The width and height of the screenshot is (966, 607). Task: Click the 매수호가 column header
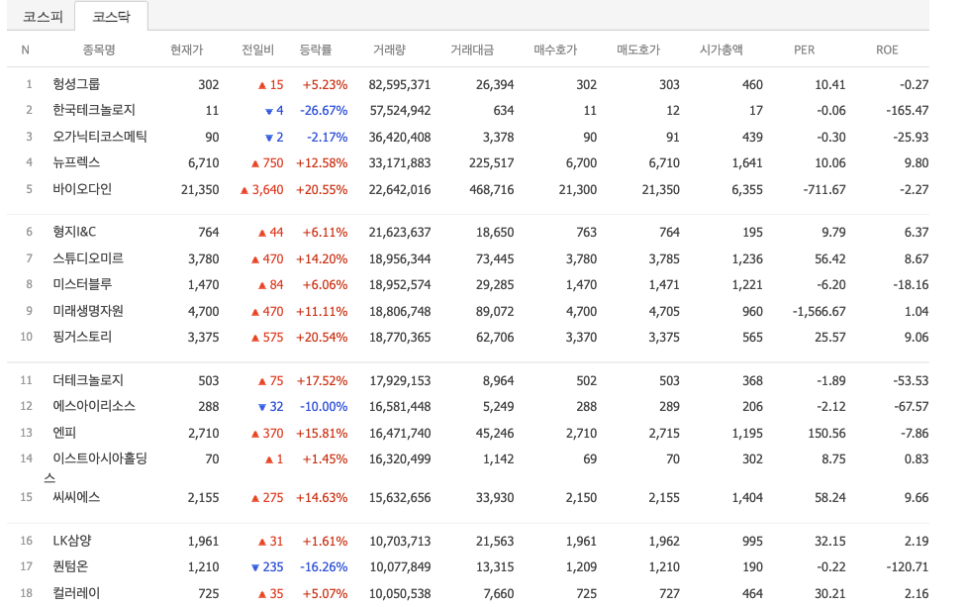(x=556, y=50)
